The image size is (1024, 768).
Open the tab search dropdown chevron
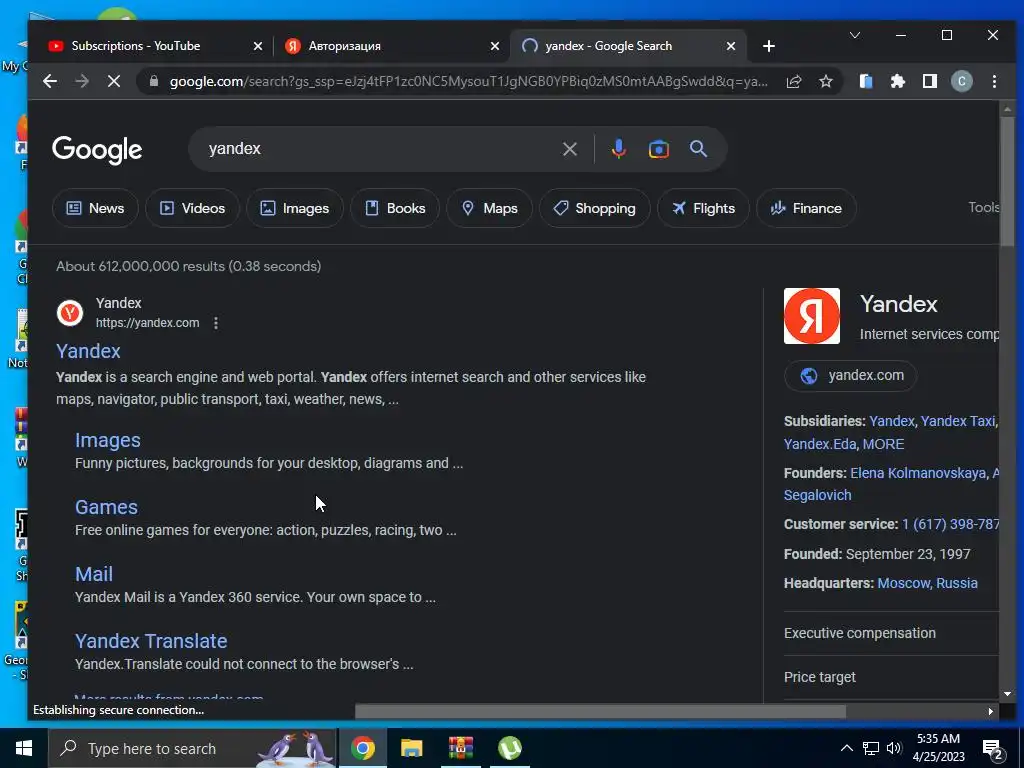pyautogui.click(x=855, y=35)
